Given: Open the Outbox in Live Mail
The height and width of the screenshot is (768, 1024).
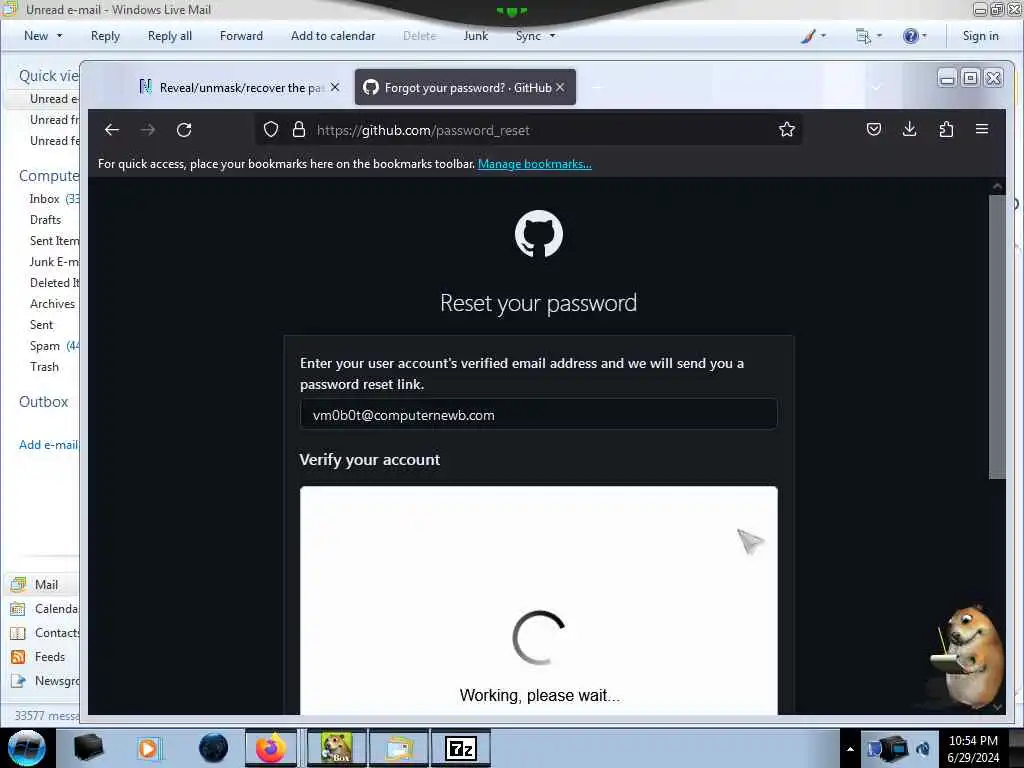Looking at the screenshot, I should pyautogui.click(x=43, y=402).
